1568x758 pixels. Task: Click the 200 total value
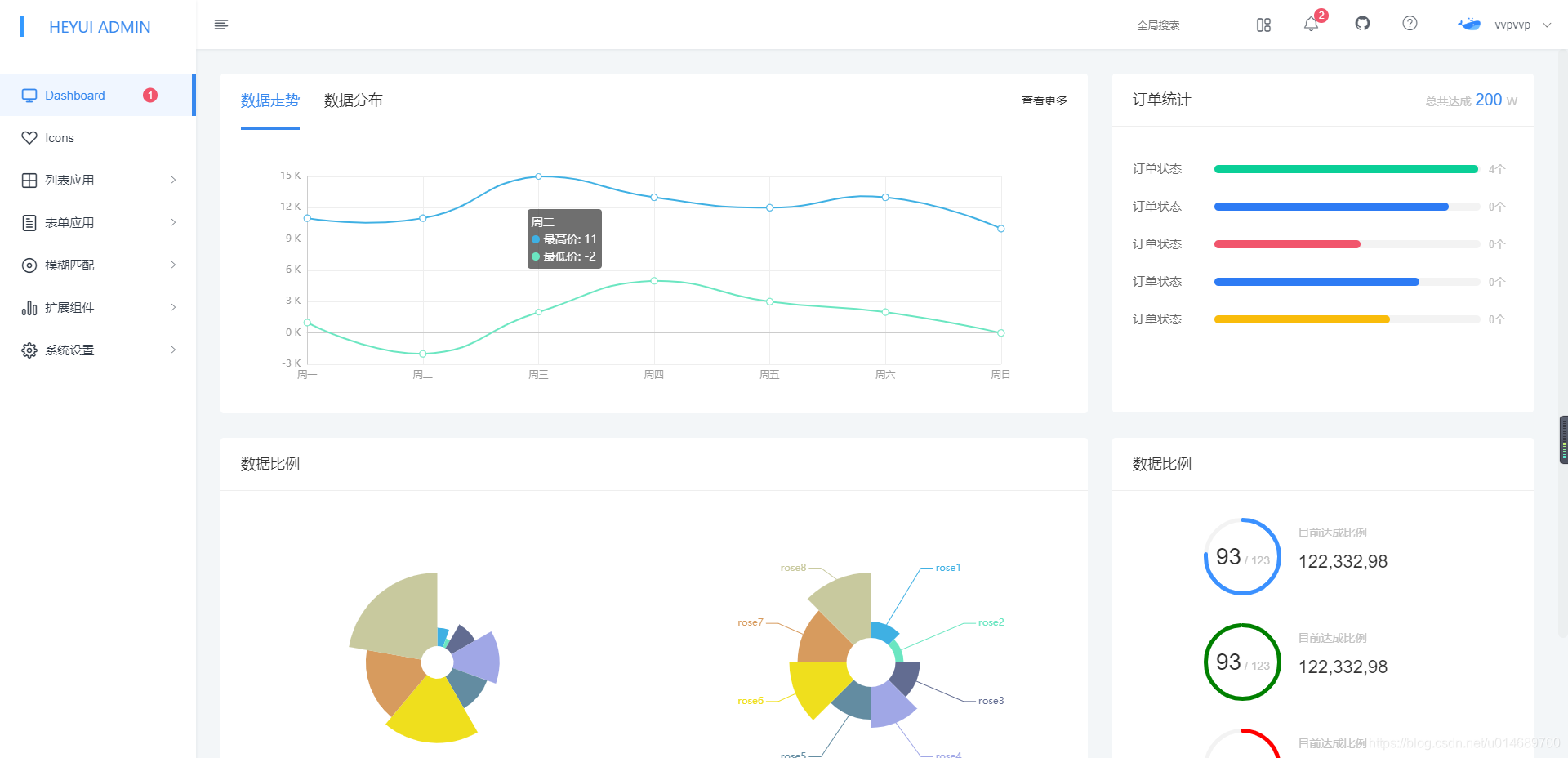tap(1488, 100)
